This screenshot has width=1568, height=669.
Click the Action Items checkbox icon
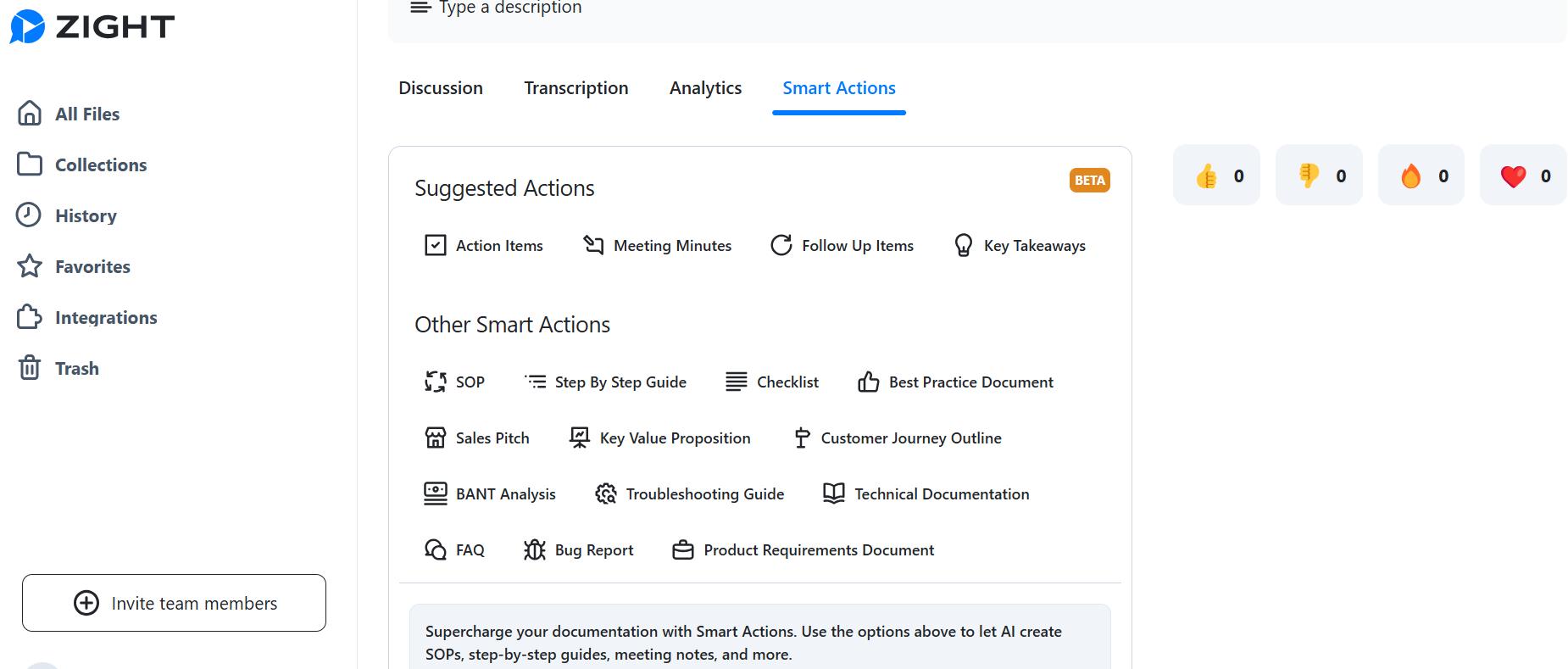(x=435, y=245)
